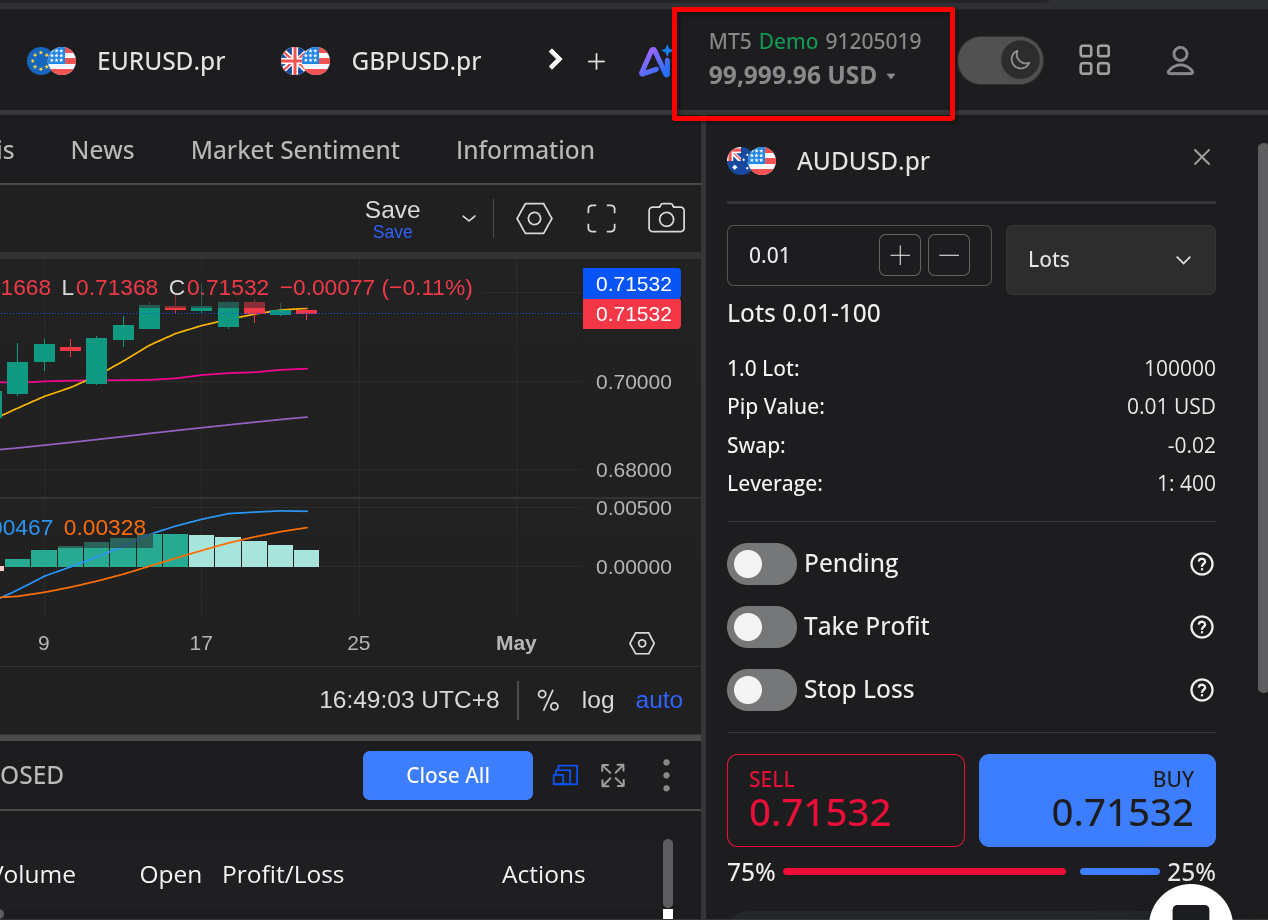Viewport: 1268px width, 920px height.
Task: Click the Save chart layout button
Action: coord(392,218)
